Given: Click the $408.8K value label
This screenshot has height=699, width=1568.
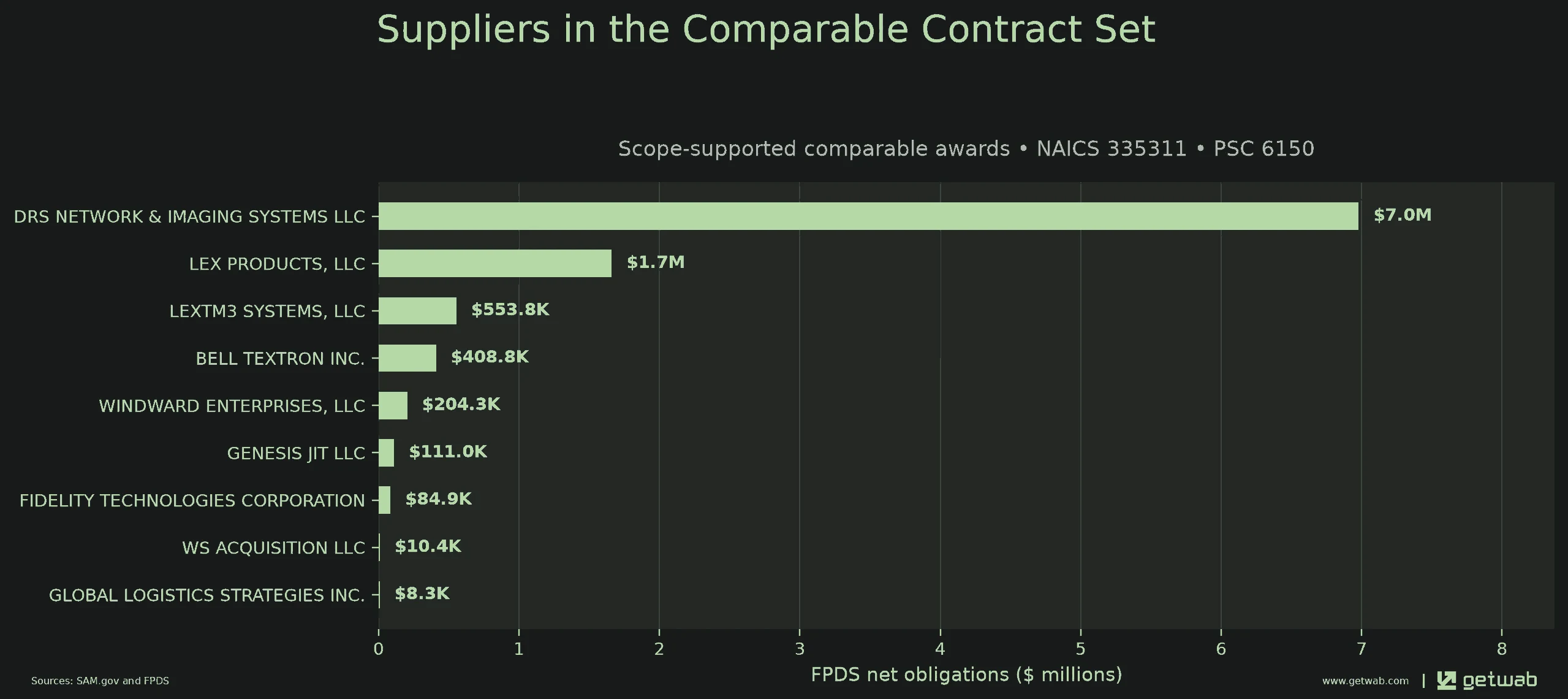Looking at the screenshot, I should [490, 357].
